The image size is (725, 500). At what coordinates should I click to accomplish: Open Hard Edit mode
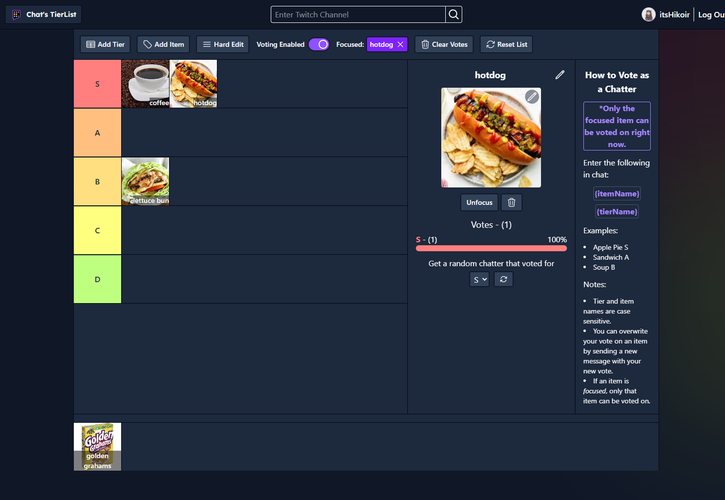pos(223,44)
